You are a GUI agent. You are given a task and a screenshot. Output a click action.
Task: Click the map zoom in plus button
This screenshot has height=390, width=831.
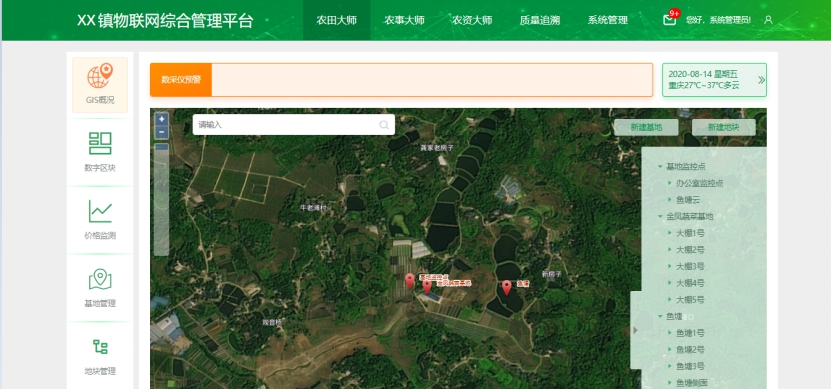click(x=162, y=119)
